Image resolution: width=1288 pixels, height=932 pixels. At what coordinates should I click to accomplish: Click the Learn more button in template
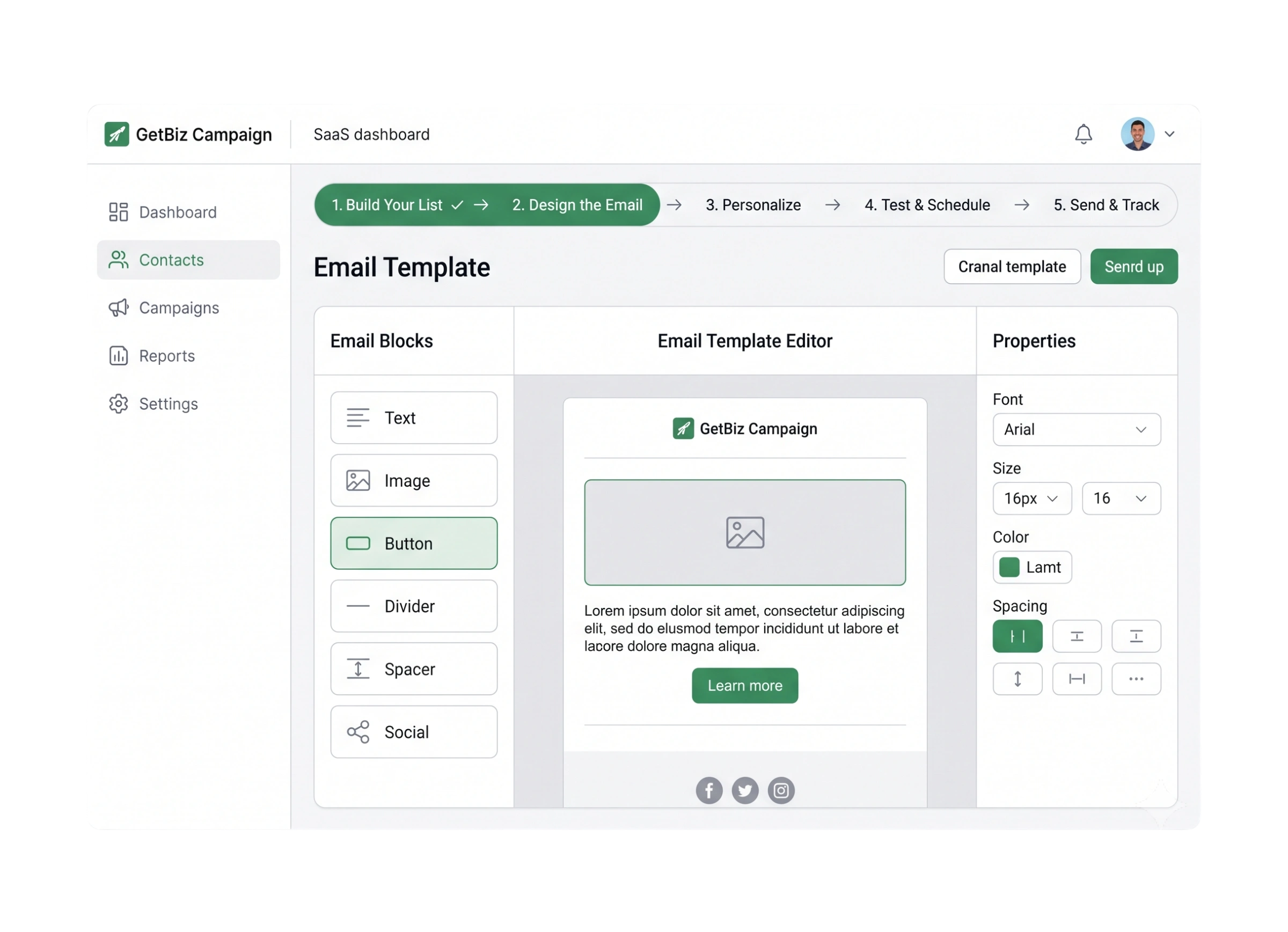744,686
